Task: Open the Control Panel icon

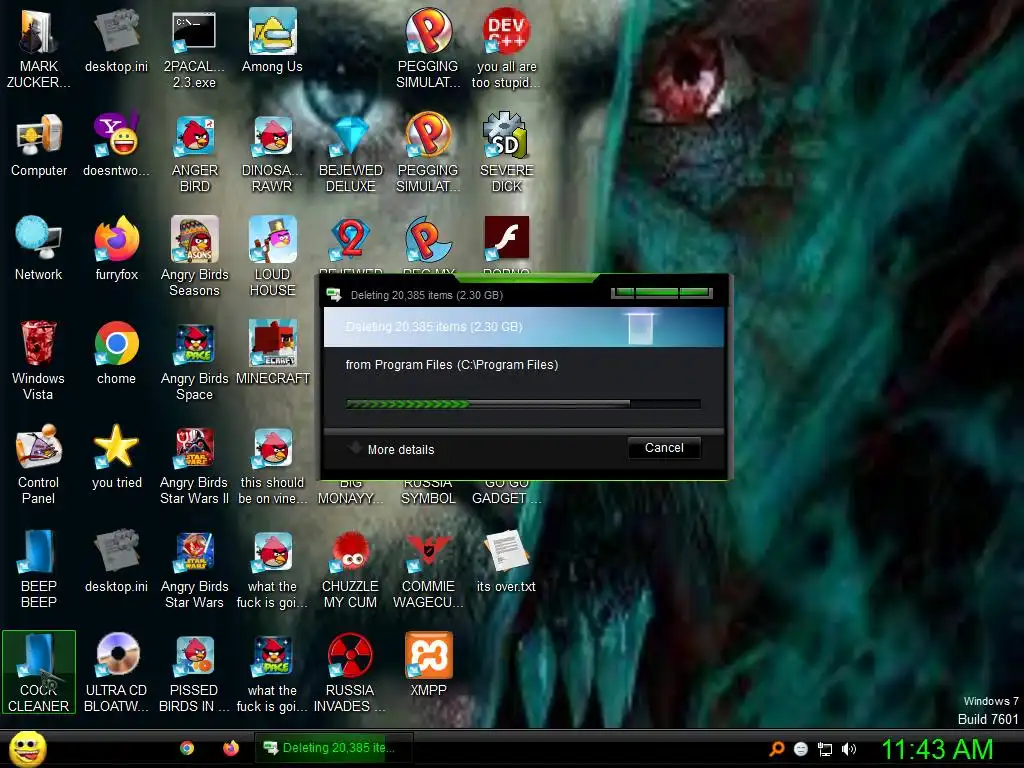Action: tap(39, 465)
